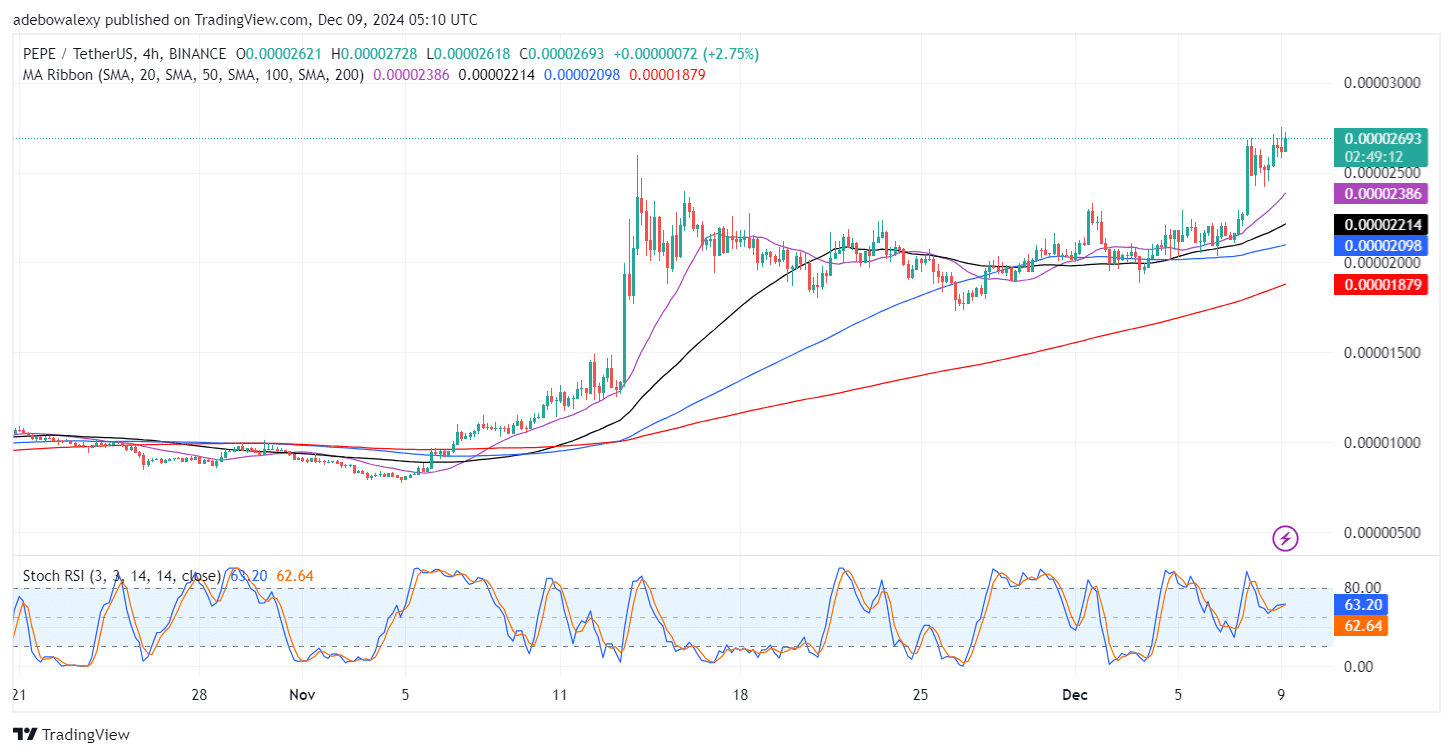1453x756 pixels.
Task: Click the 18 date label on time axis
Action: pos(740,695)
